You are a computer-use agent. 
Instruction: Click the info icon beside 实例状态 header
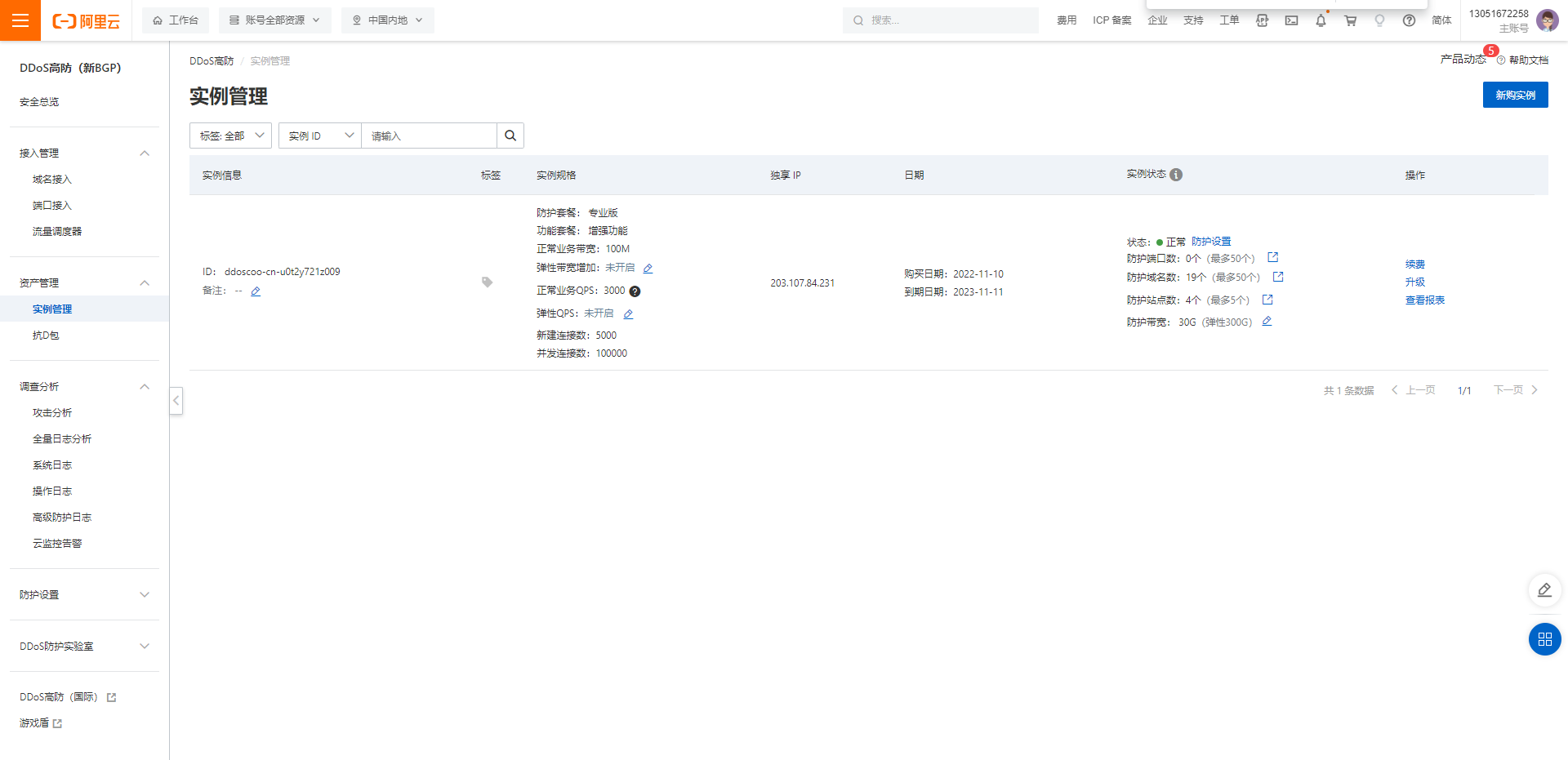pos(1176,175)
